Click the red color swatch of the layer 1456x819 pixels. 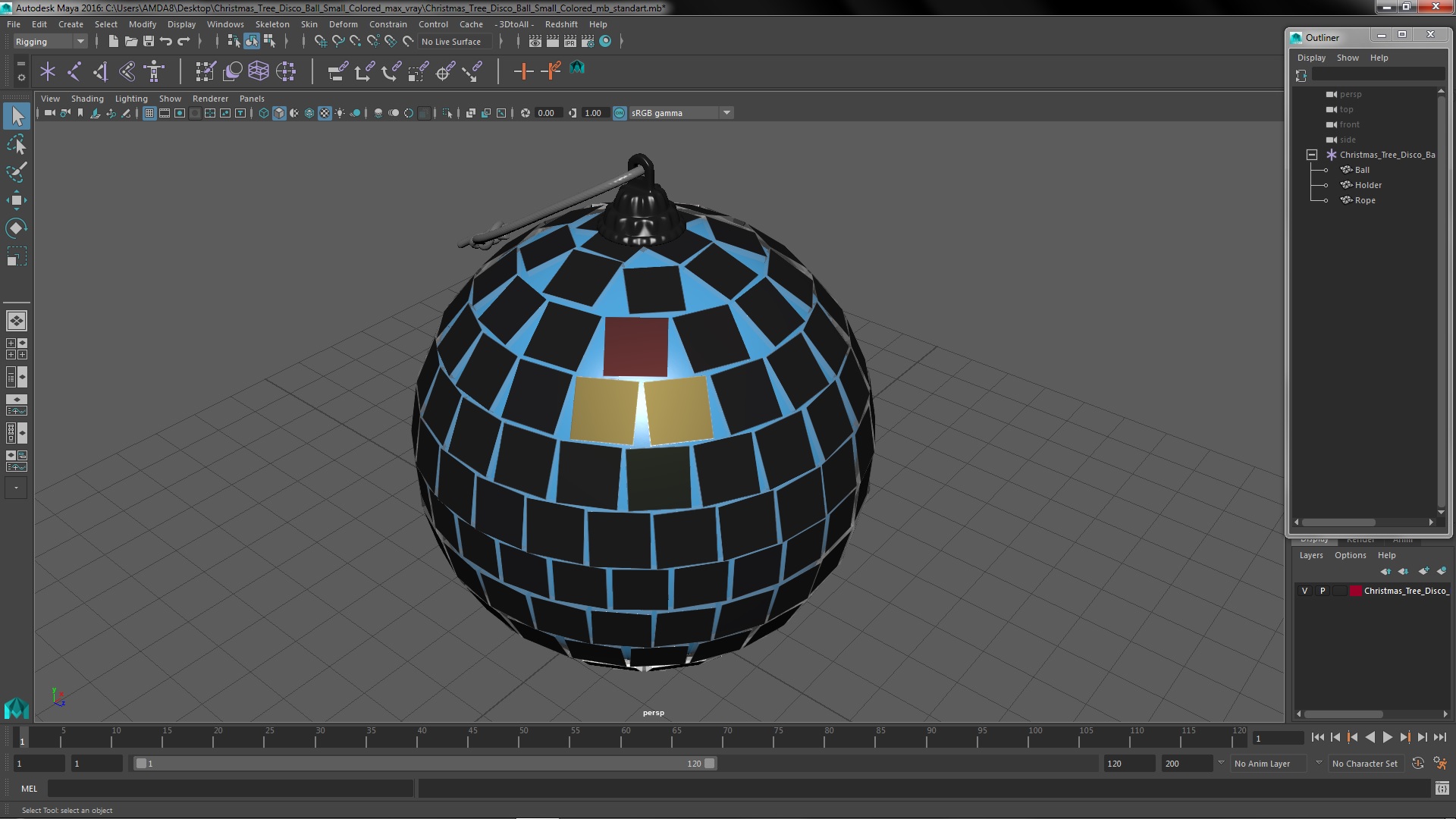click(1355, 591)
